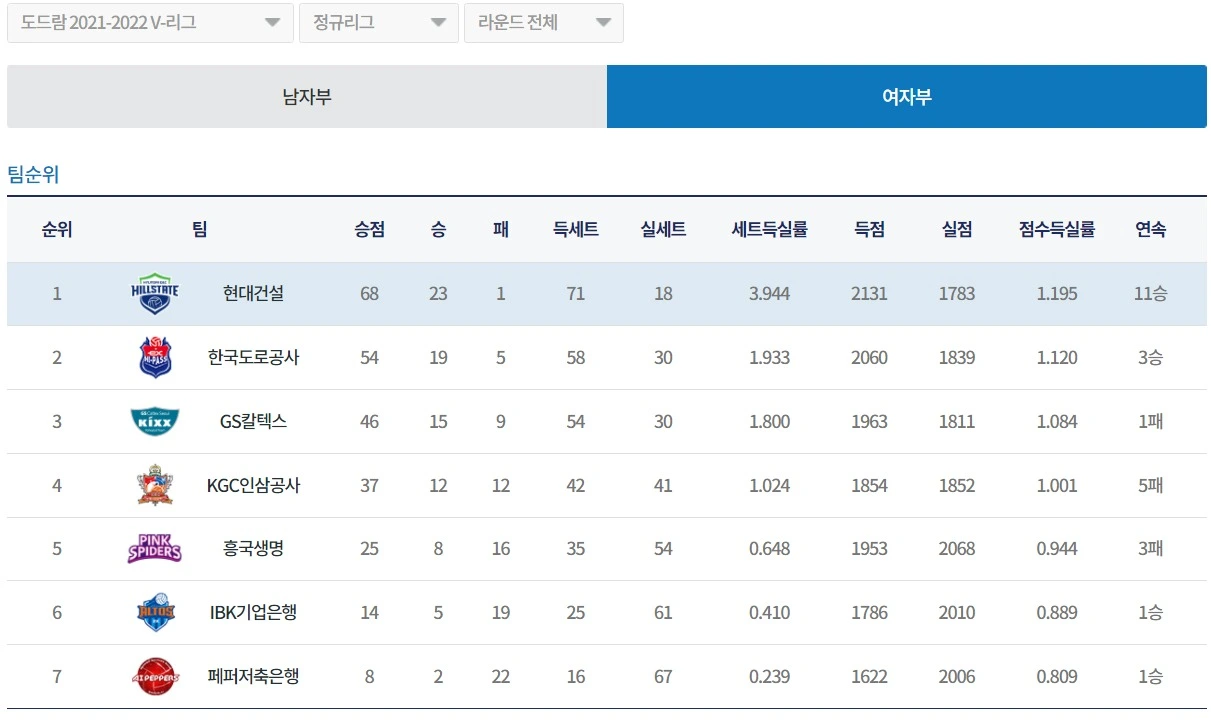Click the 1.024 set ratio cell
Image resolution: width=1211 pixels, height=723 pixels.
[x=770, y=485]
